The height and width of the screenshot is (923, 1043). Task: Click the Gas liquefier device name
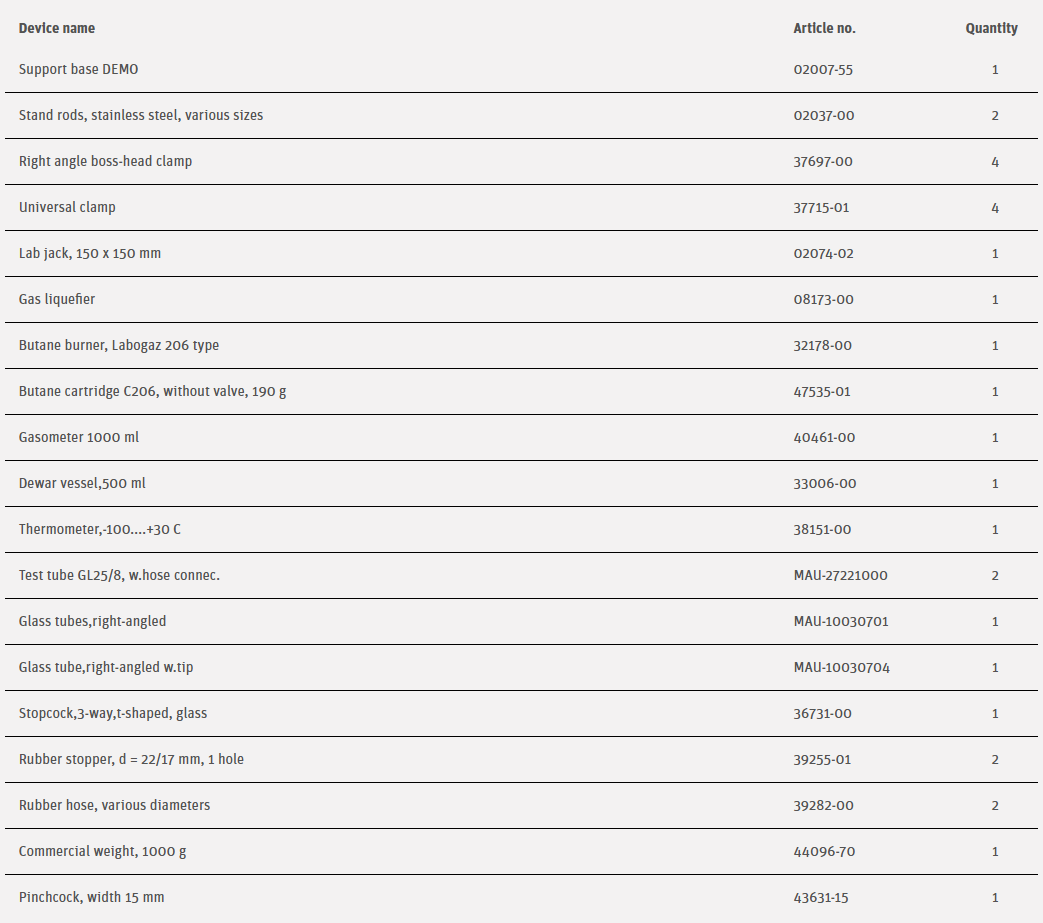[57, 299]
